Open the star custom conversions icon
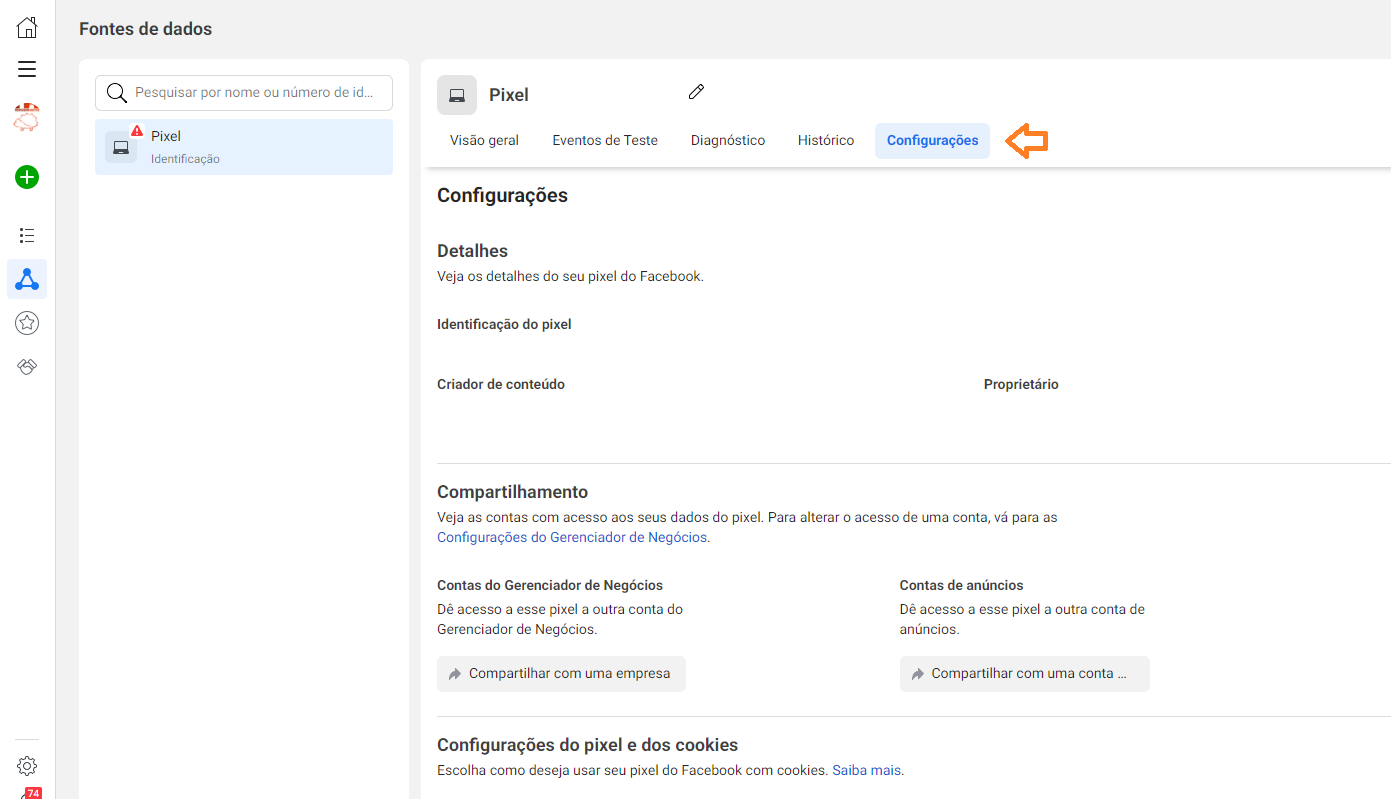Viewport: 1391px width, 799px height. point(27,323)
